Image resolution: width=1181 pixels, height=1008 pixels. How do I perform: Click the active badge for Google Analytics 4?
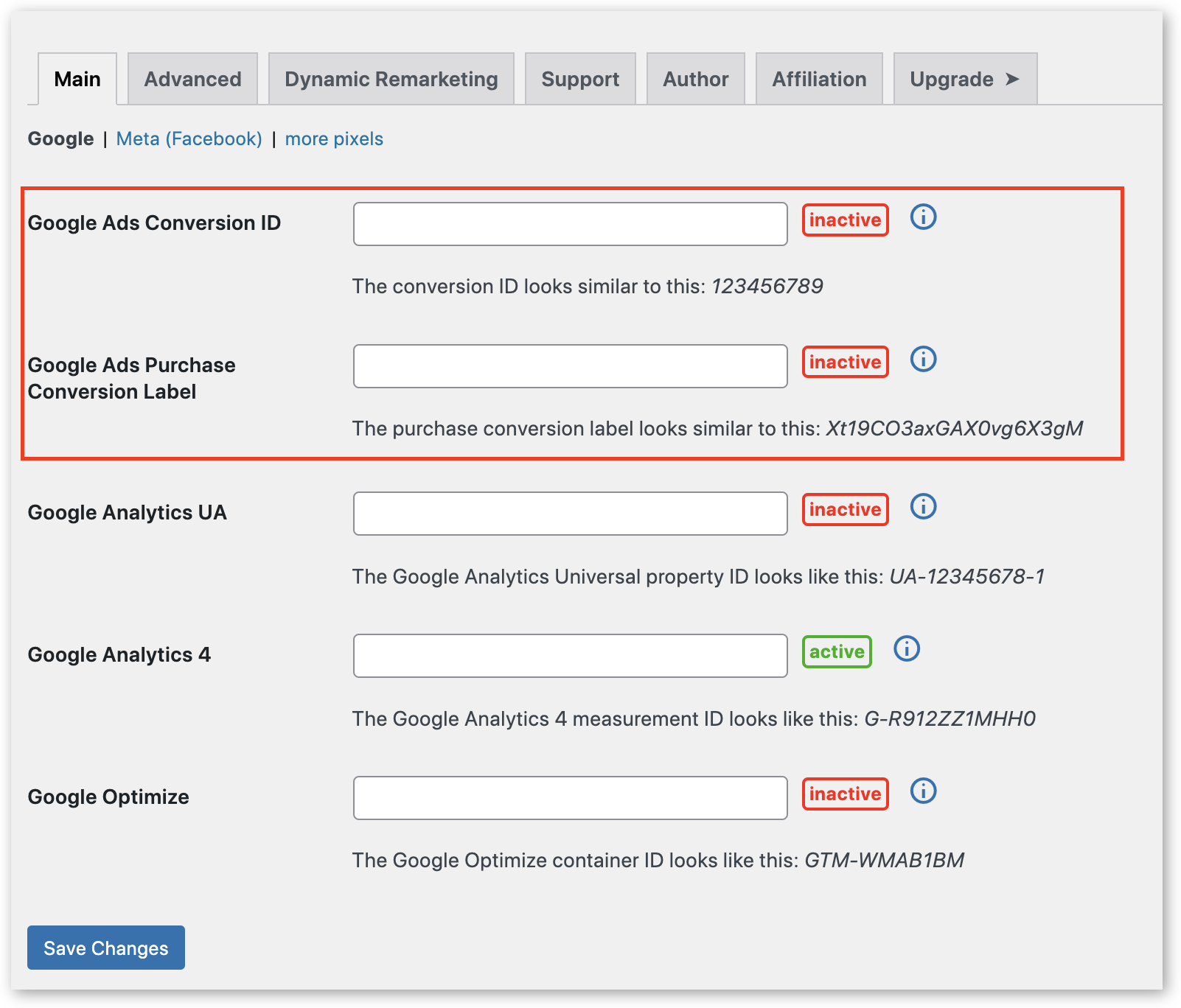(837, 651)
